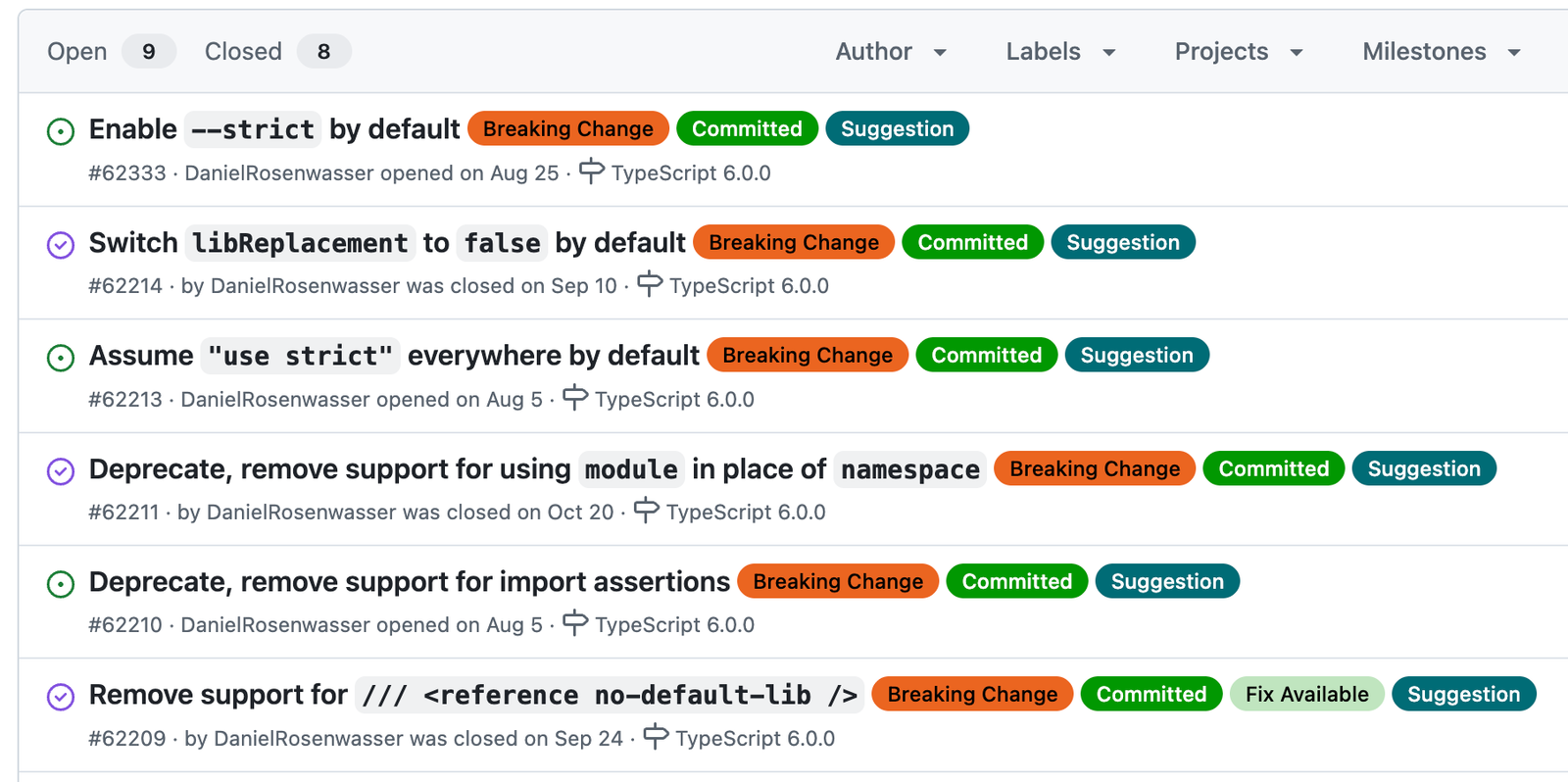Viewport: 1568px width, 782px height.
Task: Open issue "Enable --strict by default"
Action: point(274,129)
